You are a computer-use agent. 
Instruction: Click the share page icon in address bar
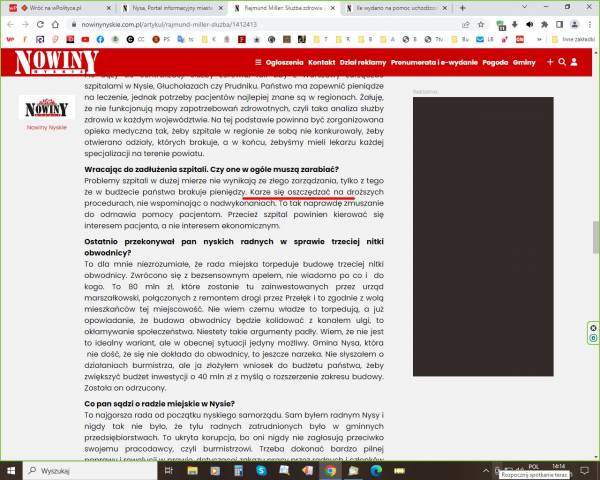click(x=466, y=24)
